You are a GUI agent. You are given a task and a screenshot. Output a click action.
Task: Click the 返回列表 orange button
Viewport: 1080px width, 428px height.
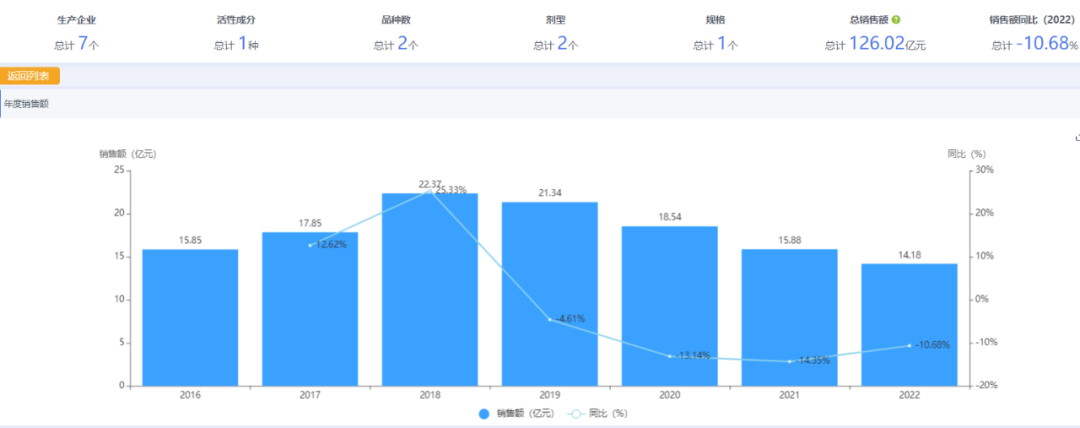pyautogui.click(x=31, y=76)
